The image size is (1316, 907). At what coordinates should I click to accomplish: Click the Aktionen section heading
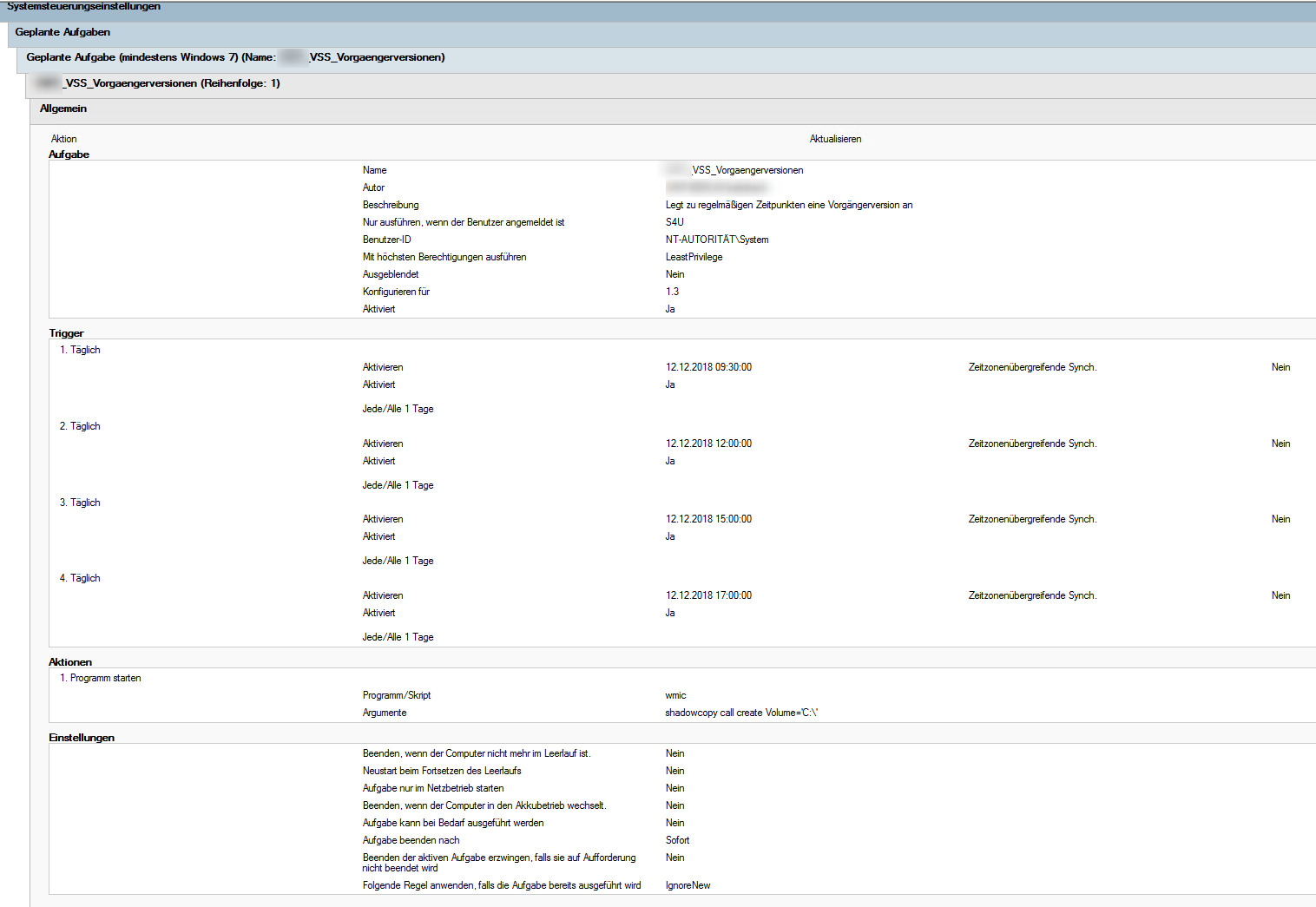point(70,662)
